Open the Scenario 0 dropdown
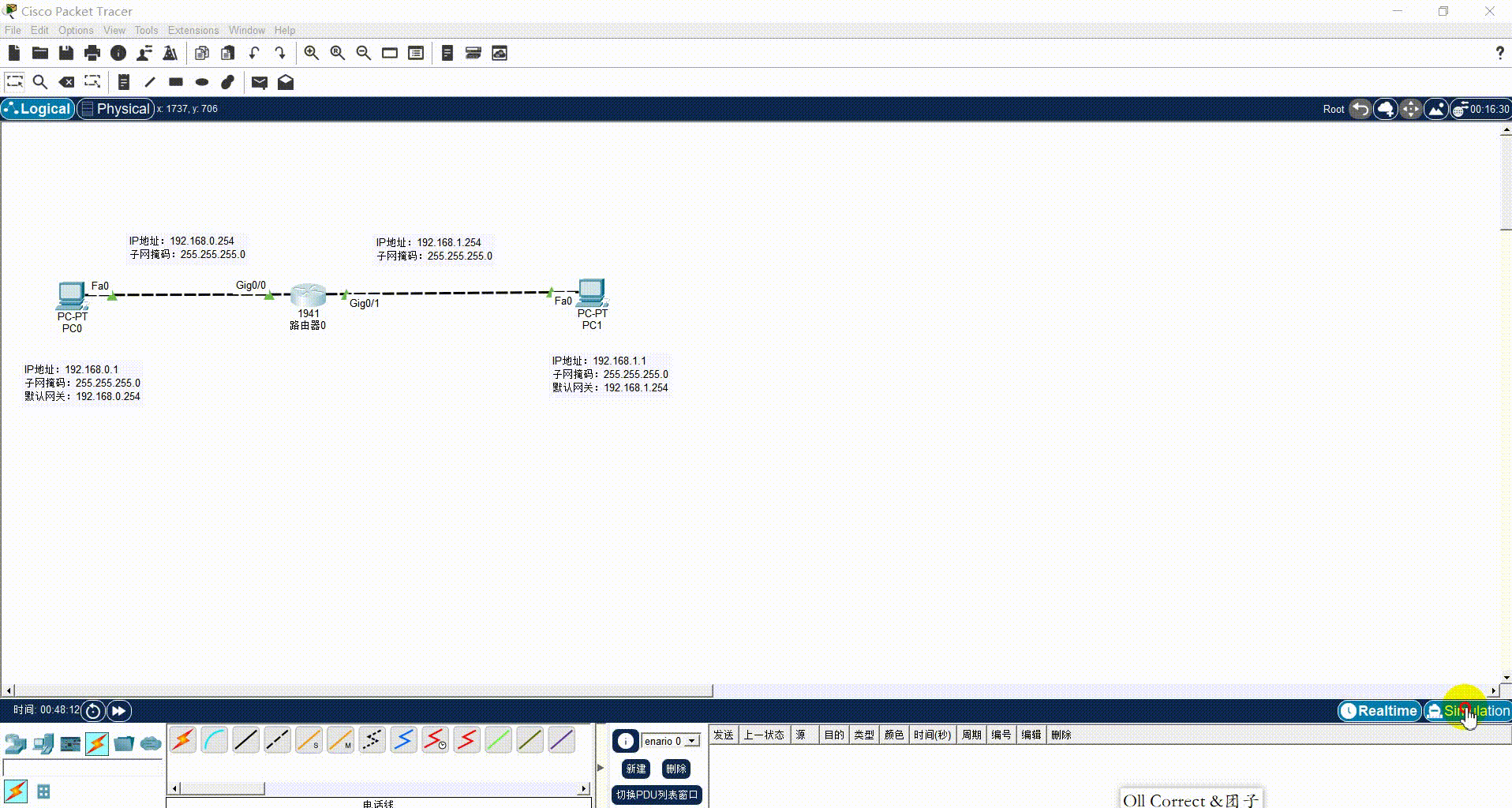1512x808 pixels. pos(671,741)
